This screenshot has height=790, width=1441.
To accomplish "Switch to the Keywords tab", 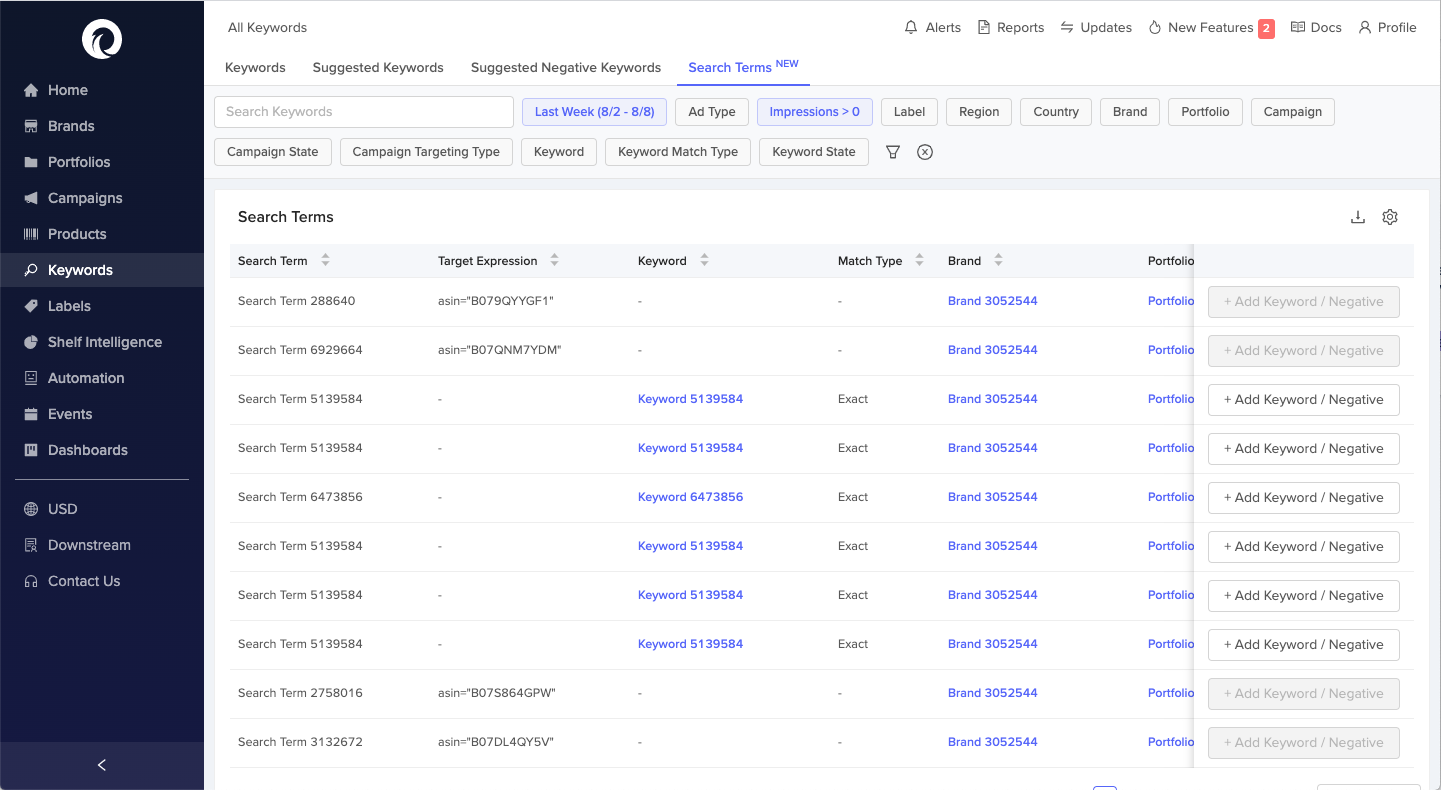I will (x=255, y=68).
